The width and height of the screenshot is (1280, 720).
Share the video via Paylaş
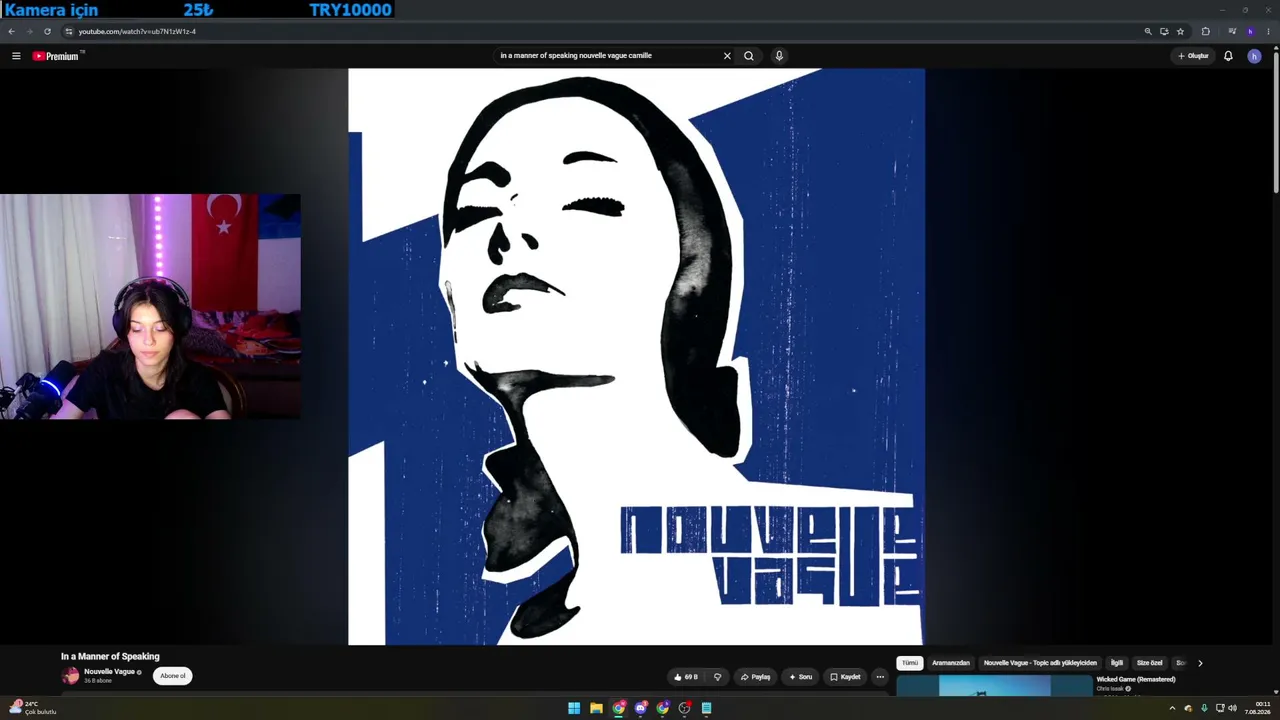click(x=755, y=677)
